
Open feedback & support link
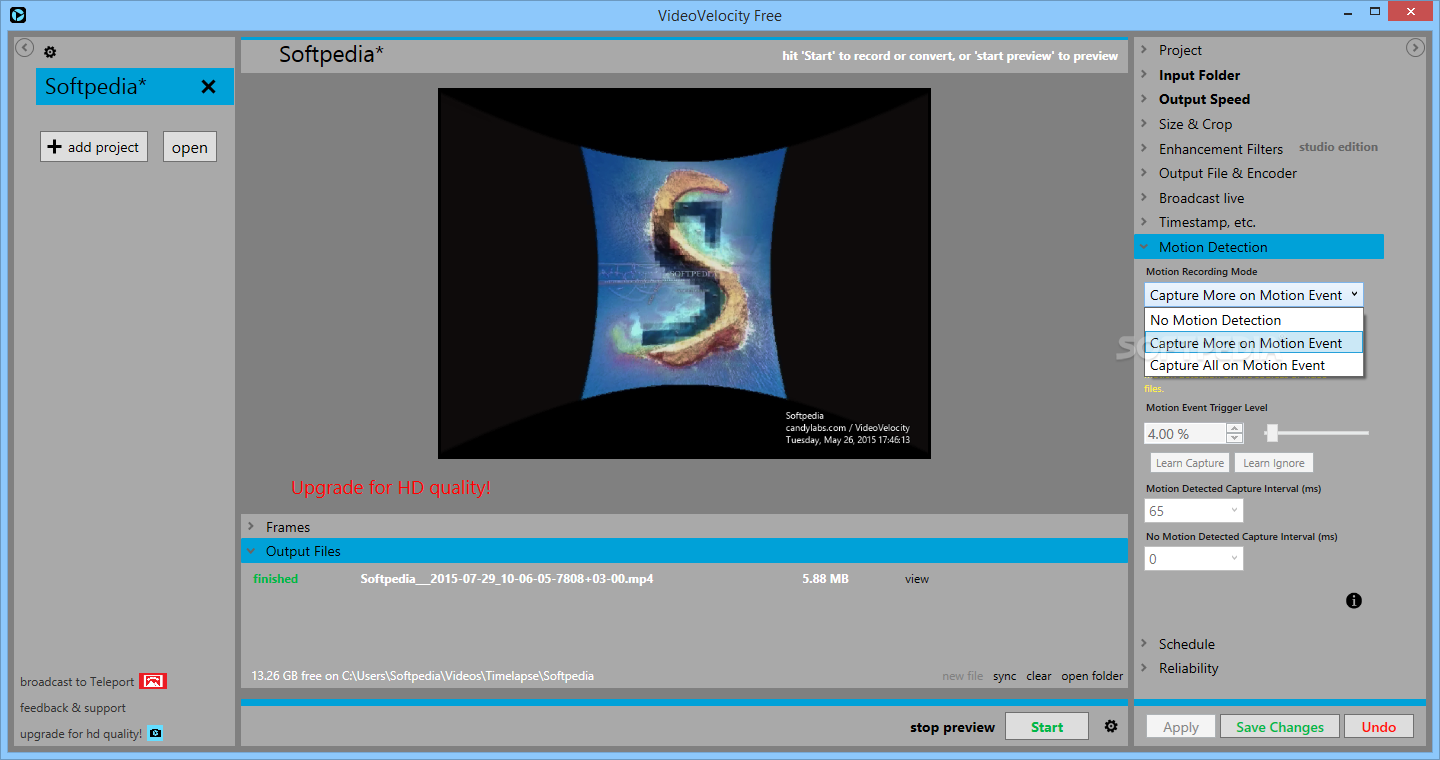click(x=73, y=708)
